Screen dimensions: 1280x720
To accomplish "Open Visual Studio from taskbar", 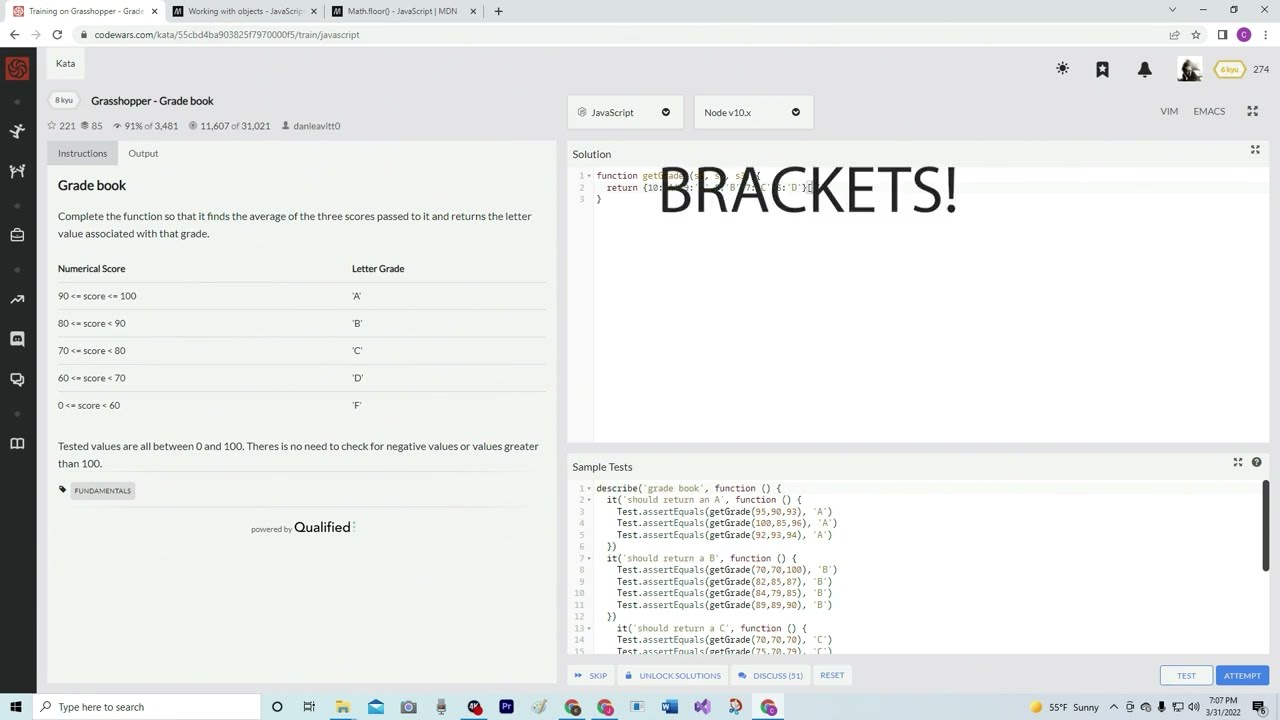I will point(702,707).
